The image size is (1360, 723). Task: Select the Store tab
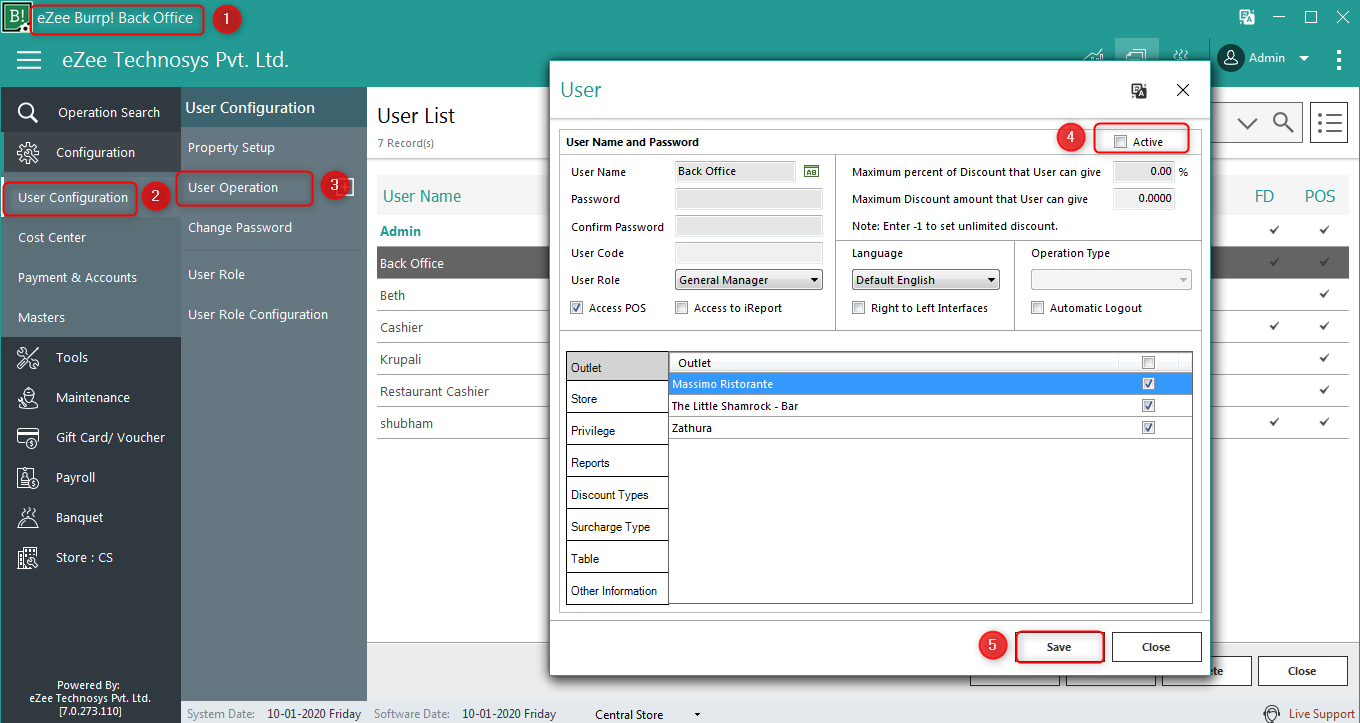click(617, 398)
